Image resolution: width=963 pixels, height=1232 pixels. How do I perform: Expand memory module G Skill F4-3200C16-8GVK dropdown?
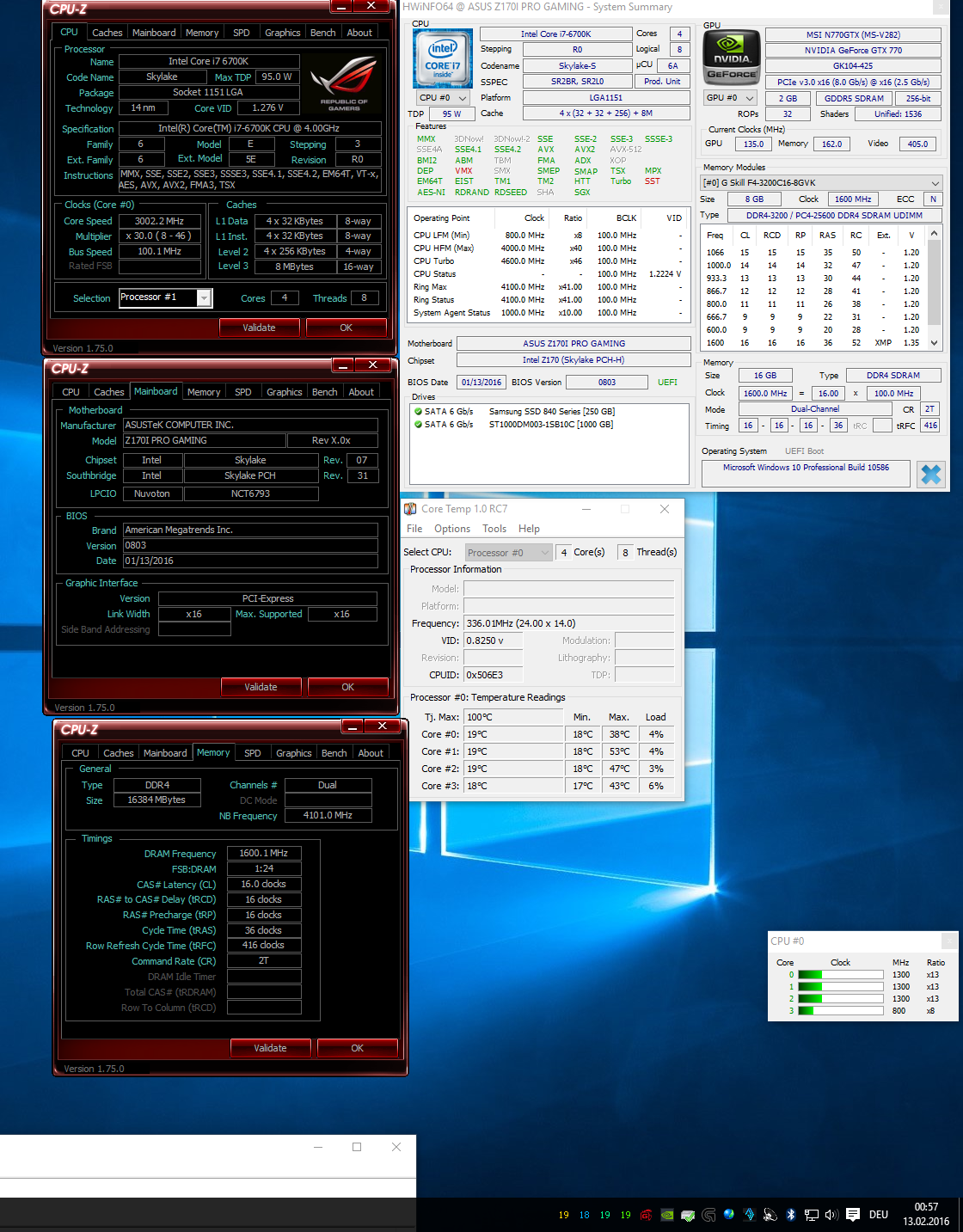(x=821, y=182)
